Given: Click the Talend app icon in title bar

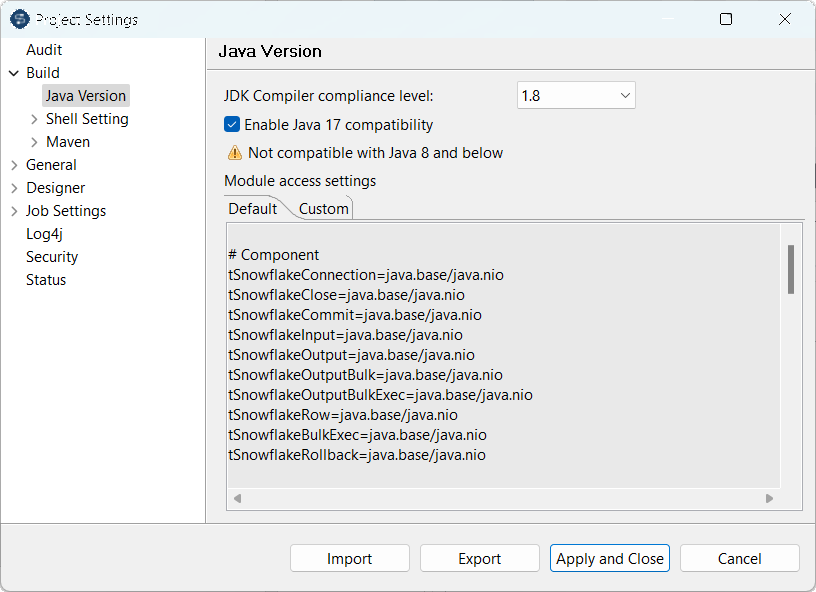Looking at the screenshot, I should pyautogui.click(x=19, y=19).
